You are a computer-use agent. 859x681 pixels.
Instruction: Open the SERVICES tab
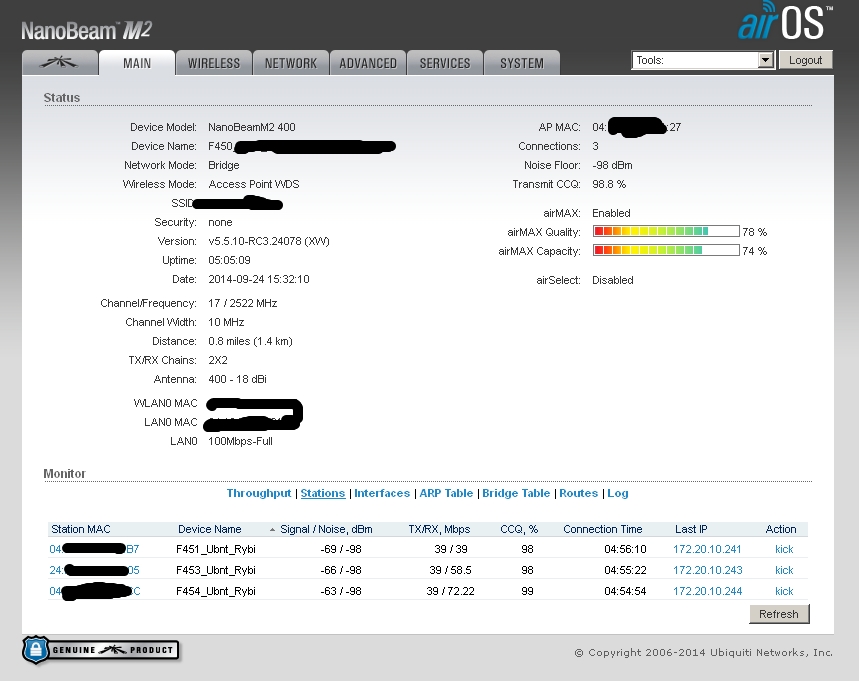[x=445, y=63]
